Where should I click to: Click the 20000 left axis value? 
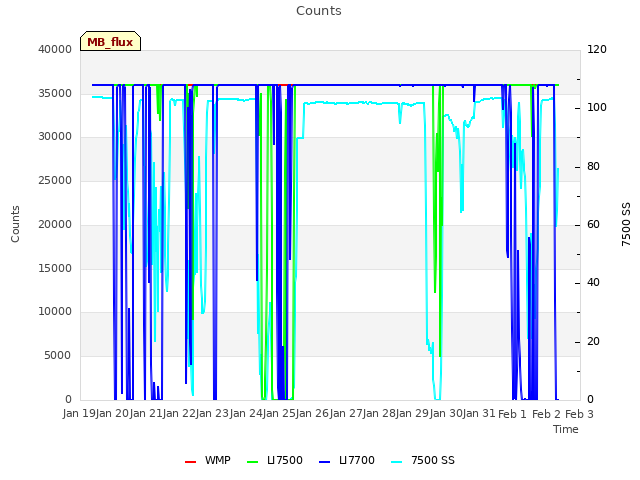55,224
